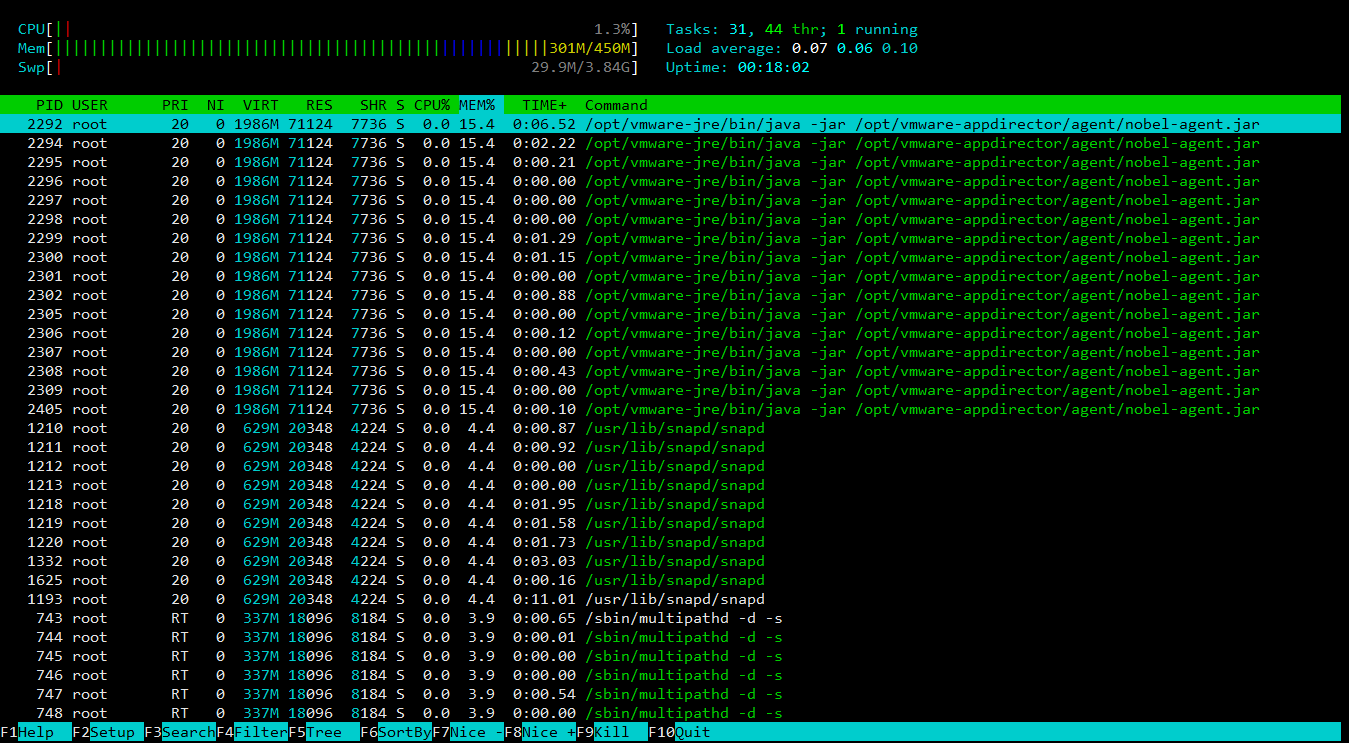Select multipathd process row PID 745

click(x=670, y=656)
